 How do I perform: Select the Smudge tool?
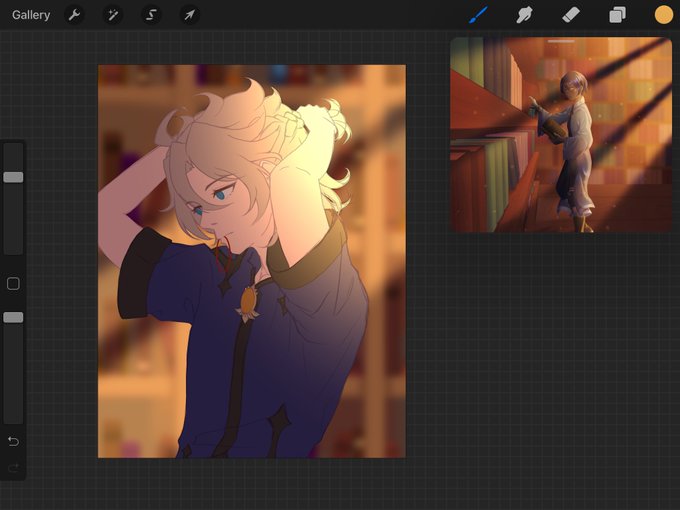[524, 15]
